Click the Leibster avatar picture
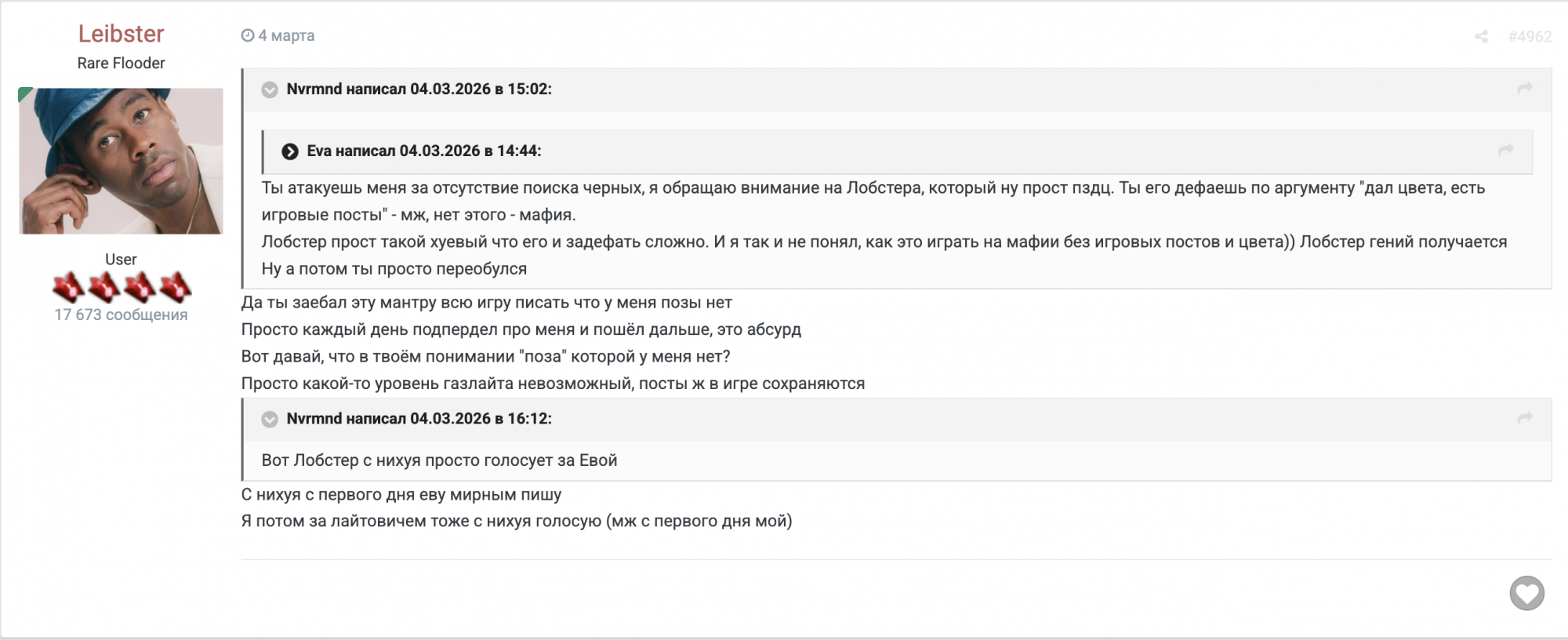1568x640 pixels. click(121, 161)
